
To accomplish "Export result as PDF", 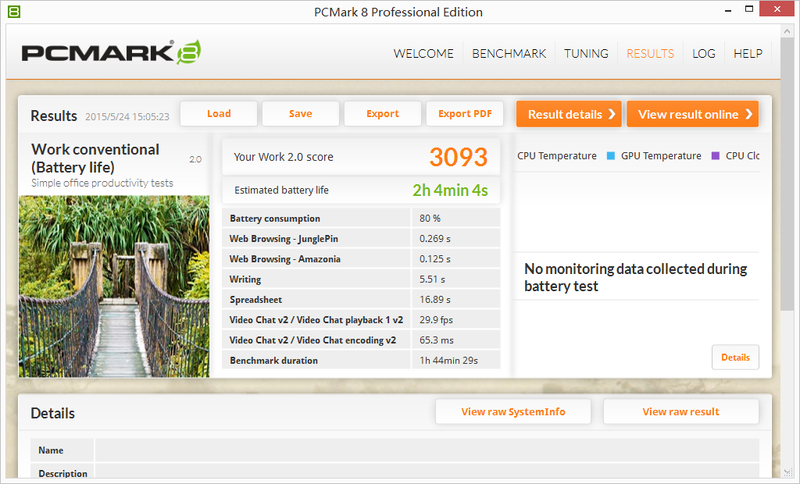I will (465, 114).
